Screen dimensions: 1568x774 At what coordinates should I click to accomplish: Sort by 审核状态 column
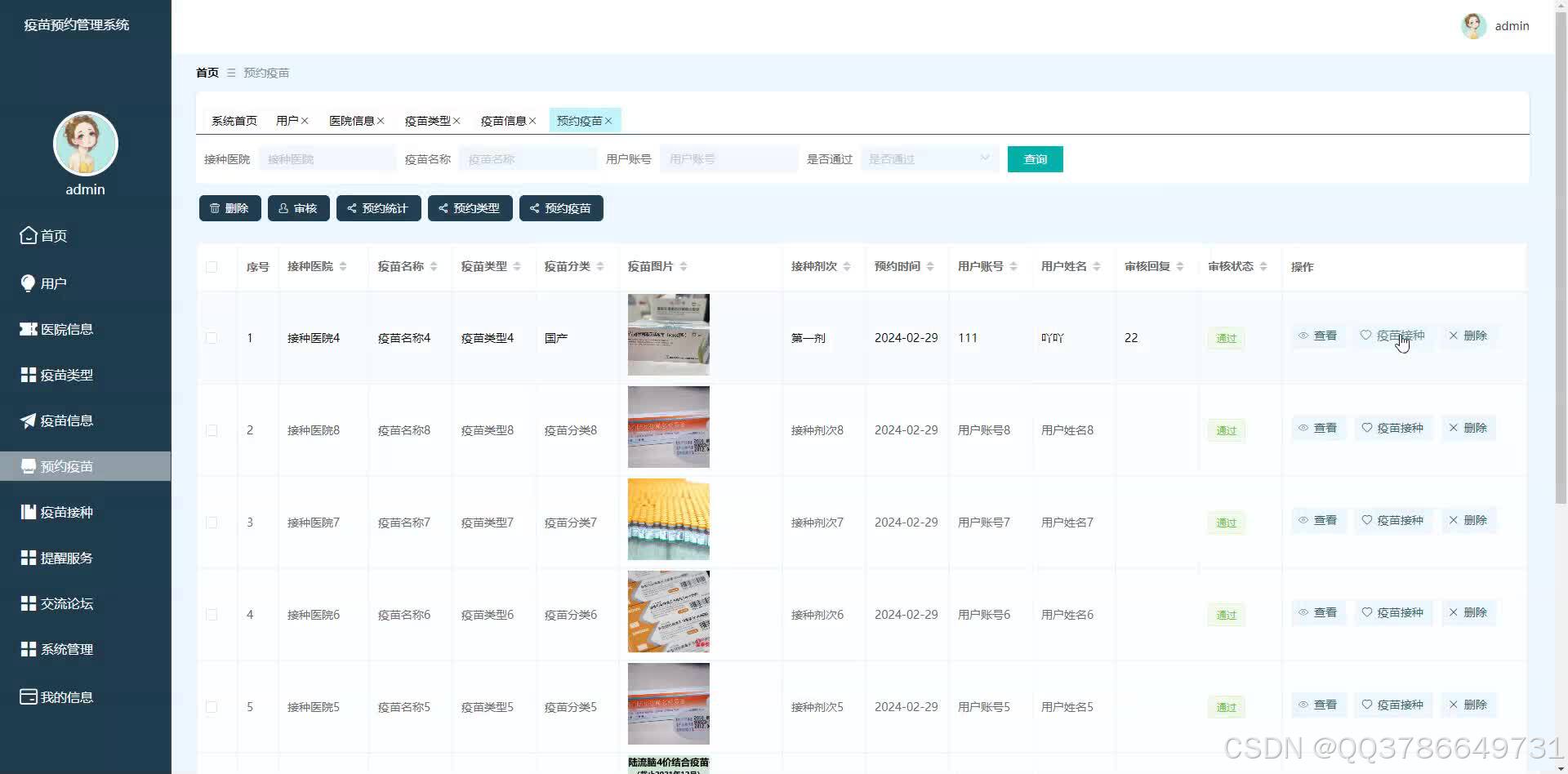[1263, 267]
